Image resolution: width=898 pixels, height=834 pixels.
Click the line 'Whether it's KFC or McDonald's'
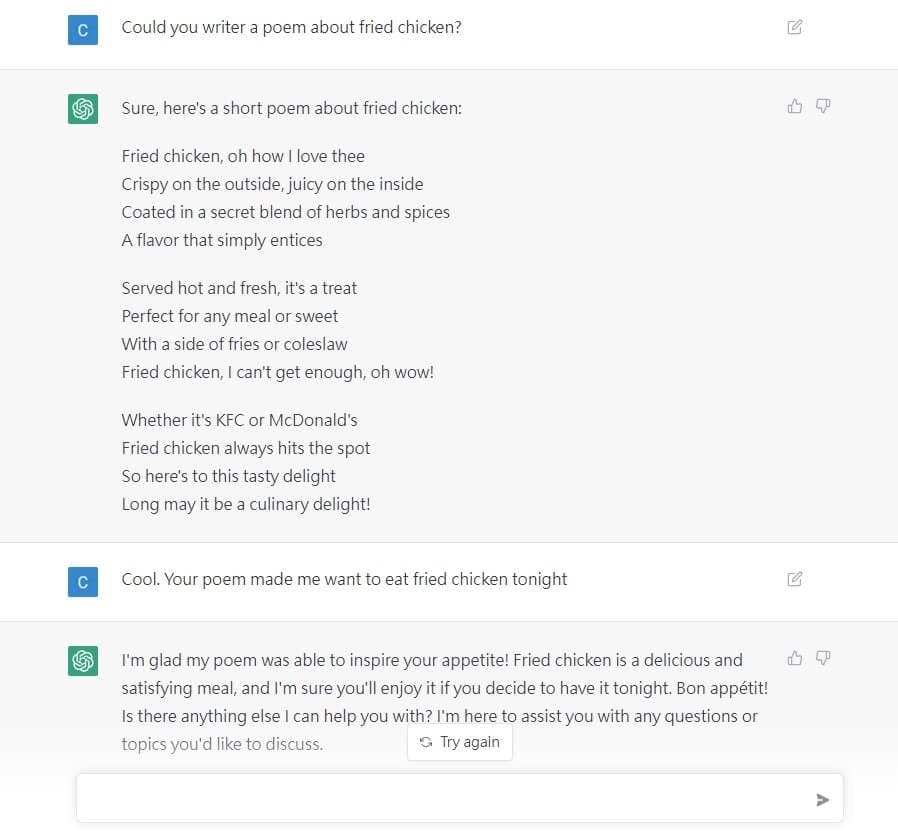point(239,420)
